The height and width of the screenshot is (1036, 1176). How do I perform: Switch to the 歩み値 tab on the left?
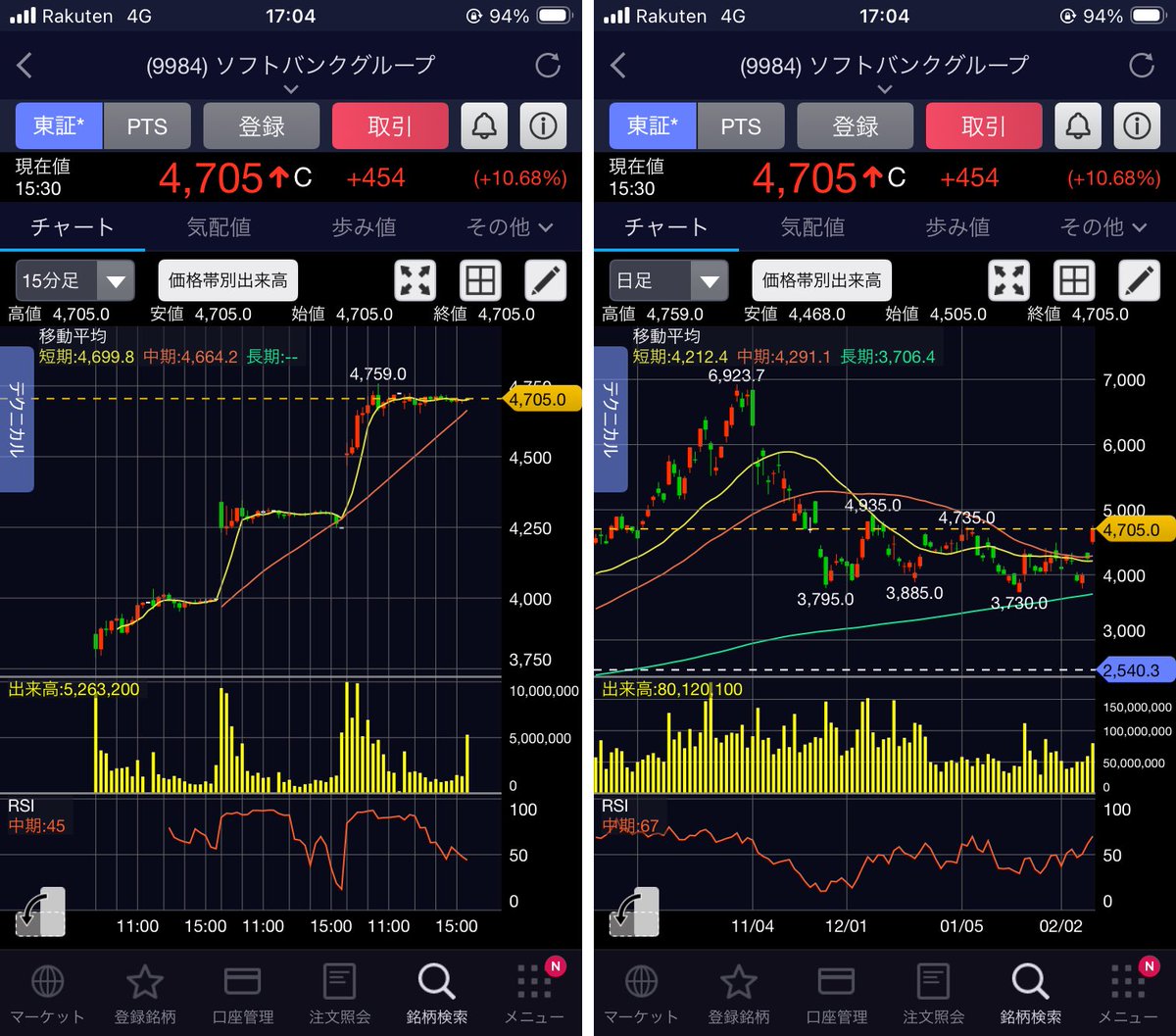364,227
